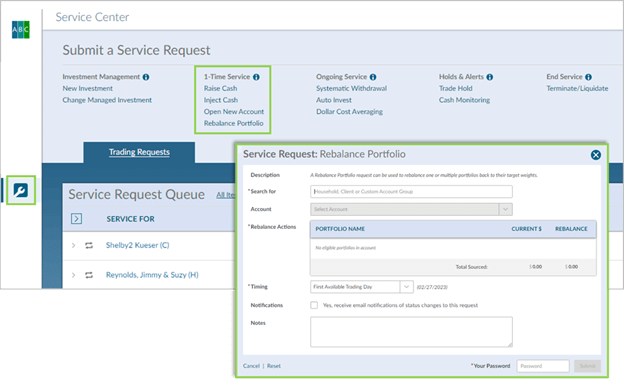The width and height of the screenshot is (624, 380).
Task: Open Systematic Withdrawal service
Action: tap(351, 88)
